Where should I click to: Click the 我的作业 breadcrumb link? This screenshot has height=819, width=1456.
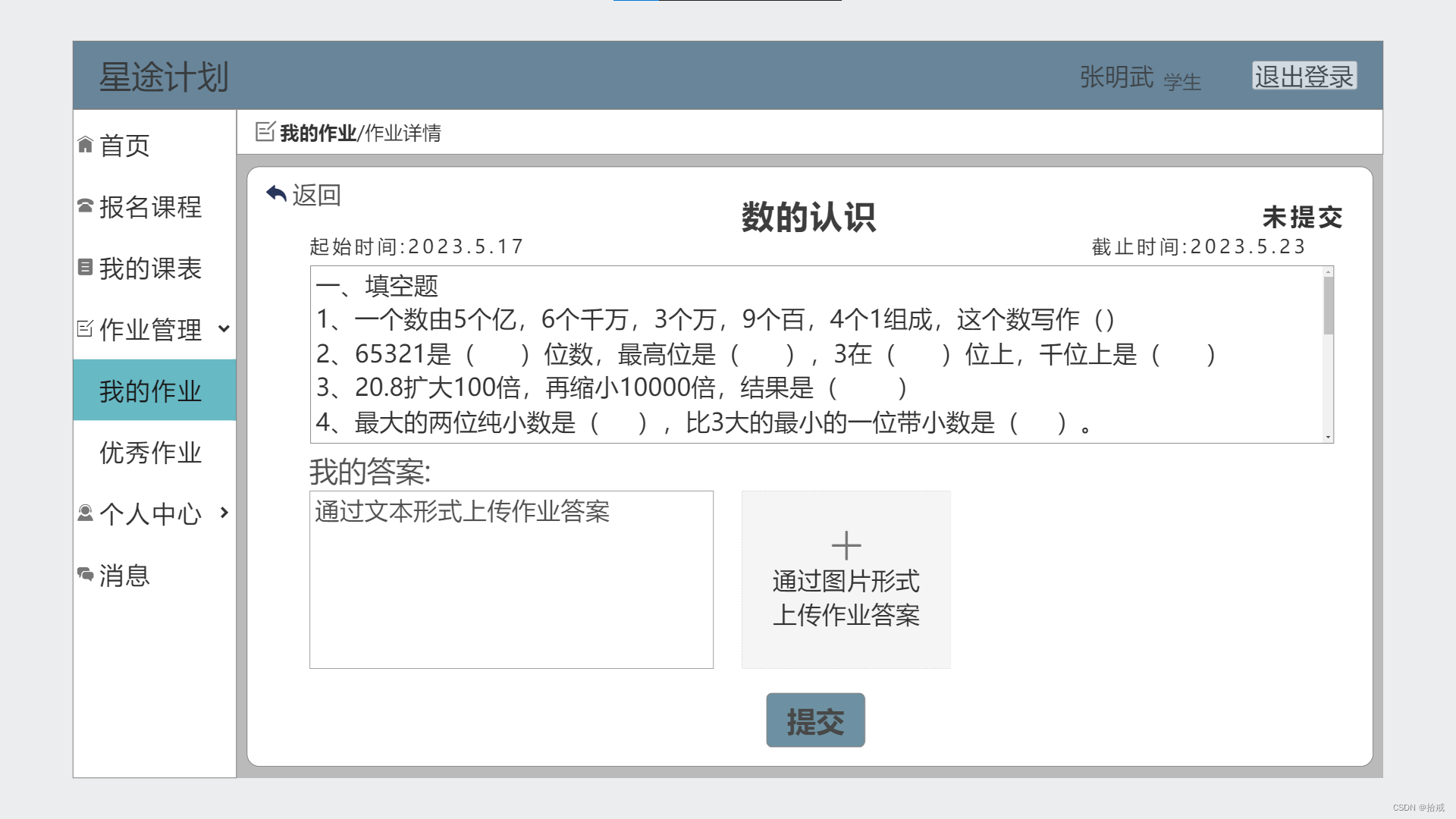click(x=318, y=133)
